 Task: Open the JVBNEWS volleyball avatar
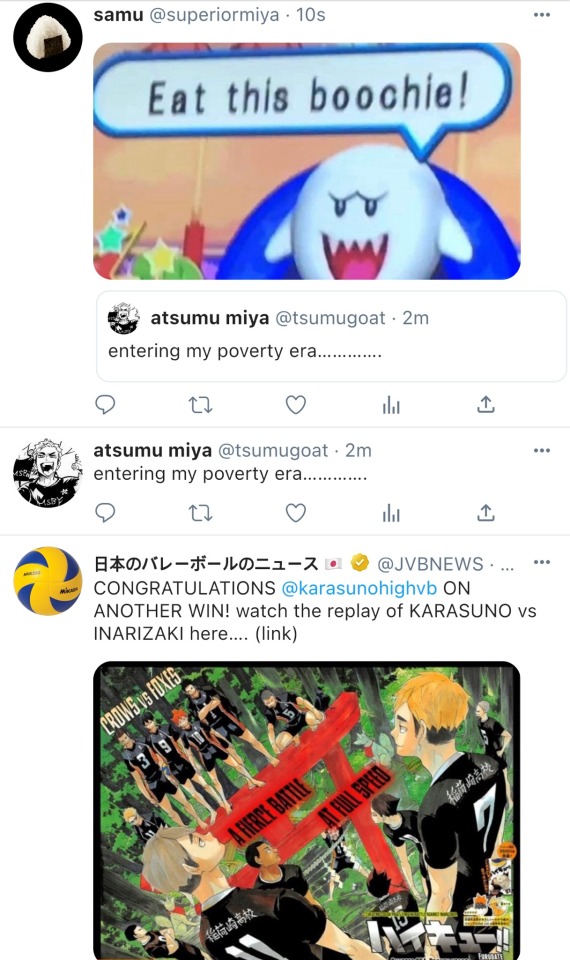point(48,581)
